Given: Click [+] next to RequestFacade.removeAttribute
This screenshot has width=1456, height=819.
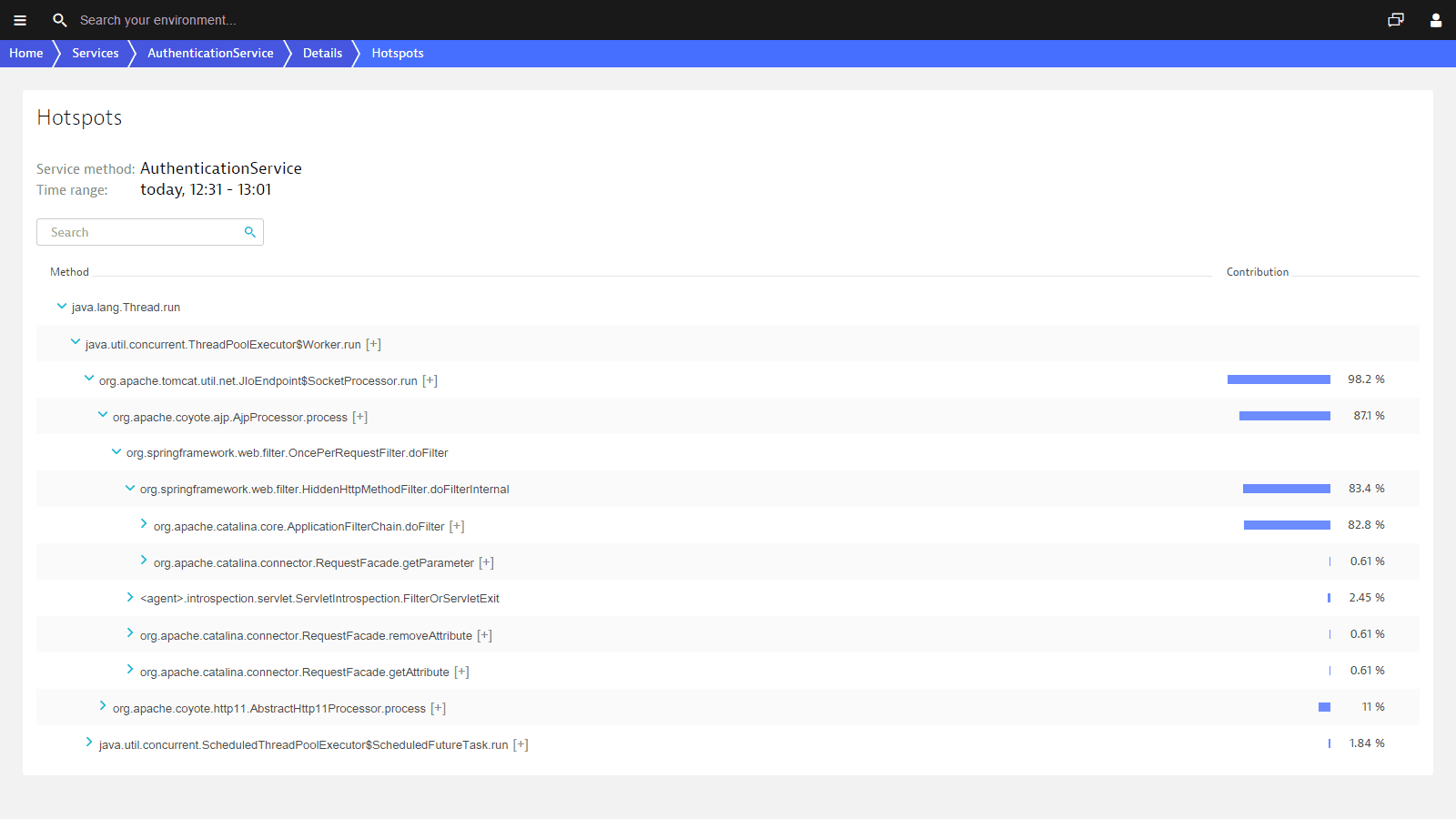Looking at the screenshot, I should pos(485,635).
